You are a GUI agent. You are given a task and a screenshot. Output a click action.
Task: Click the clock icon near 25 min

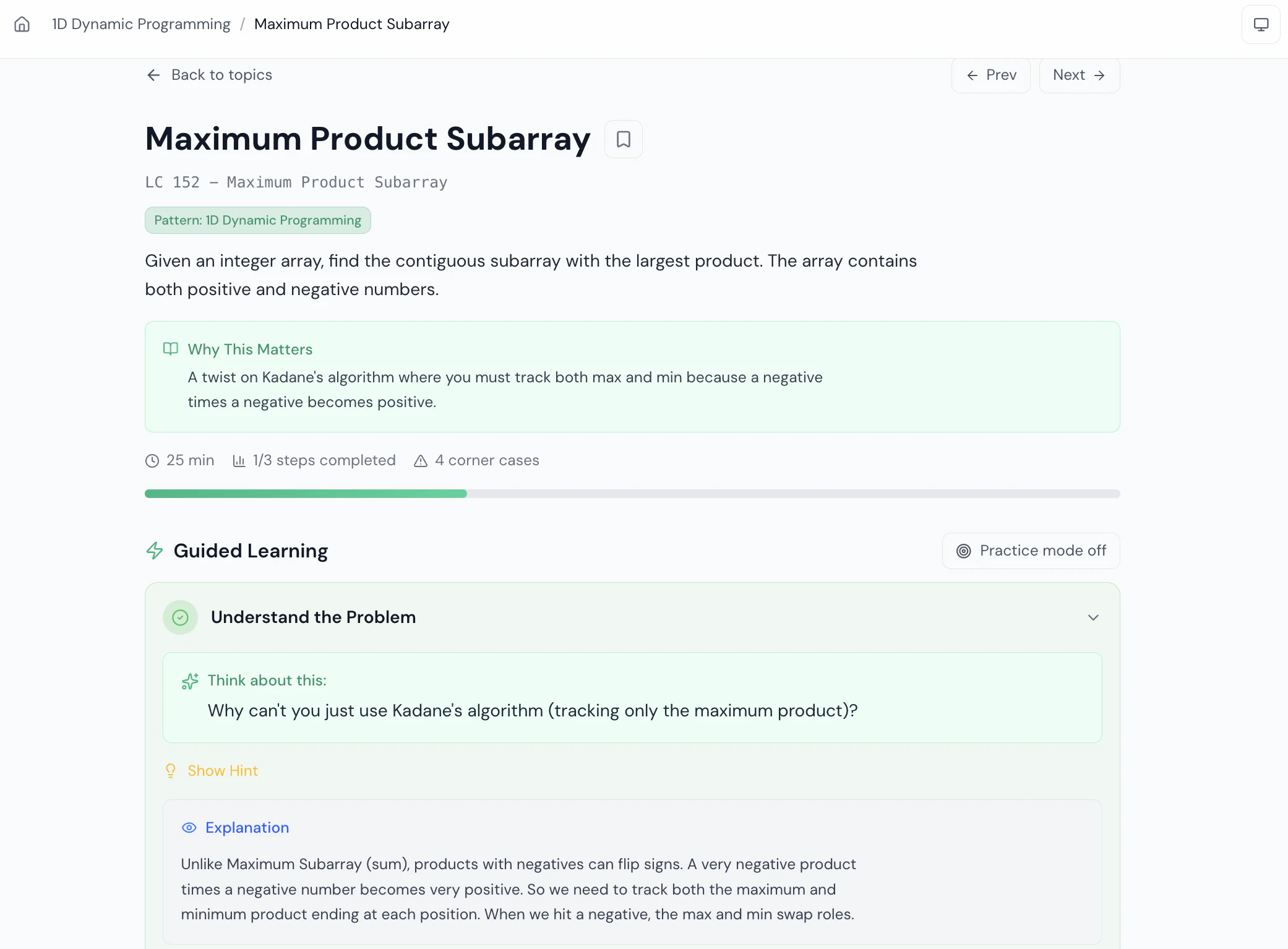152,461
